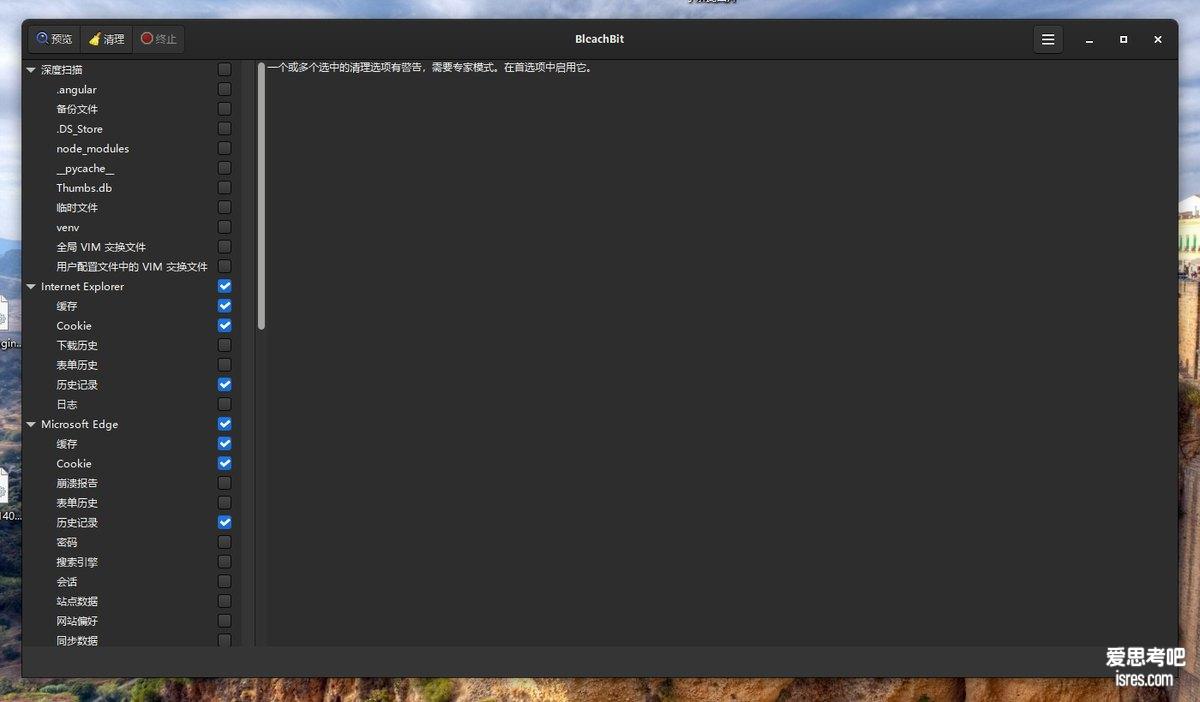The image size is (1200, 702).
Task: Uncheck Microsoft Edge 历史记录 checkbox
Action: (x=224, y=522)
